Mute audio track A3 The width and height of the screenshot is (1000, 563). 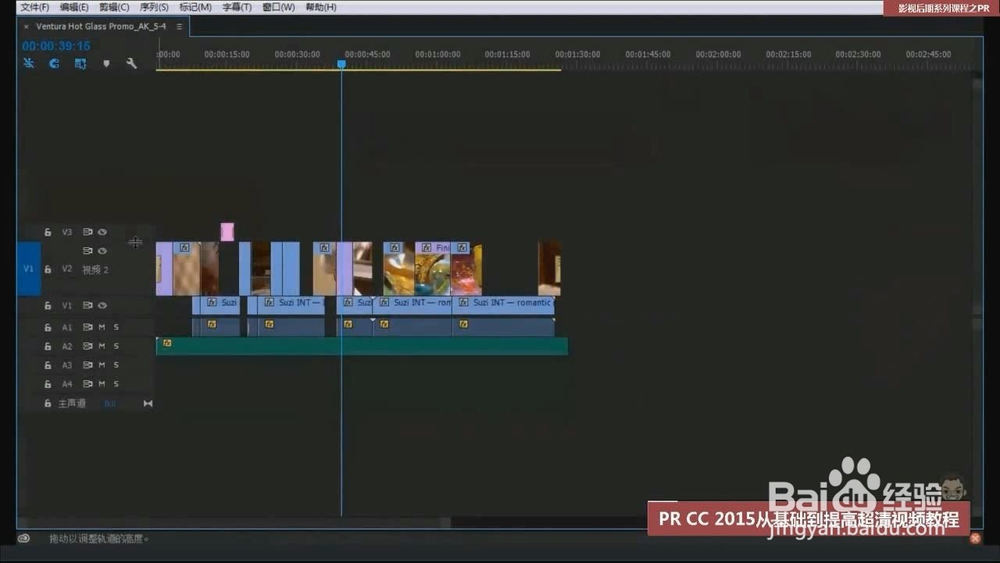(101, 365)
